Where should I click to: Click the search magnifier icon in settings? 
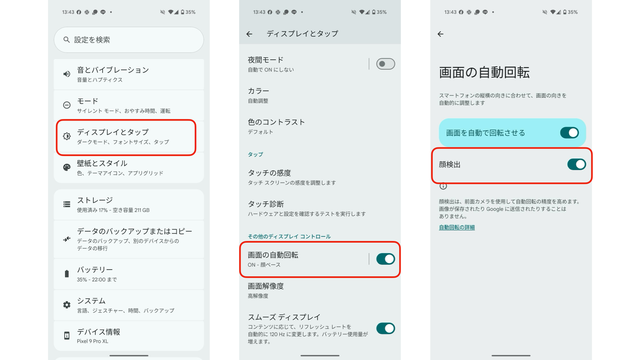tap(66, 40)
